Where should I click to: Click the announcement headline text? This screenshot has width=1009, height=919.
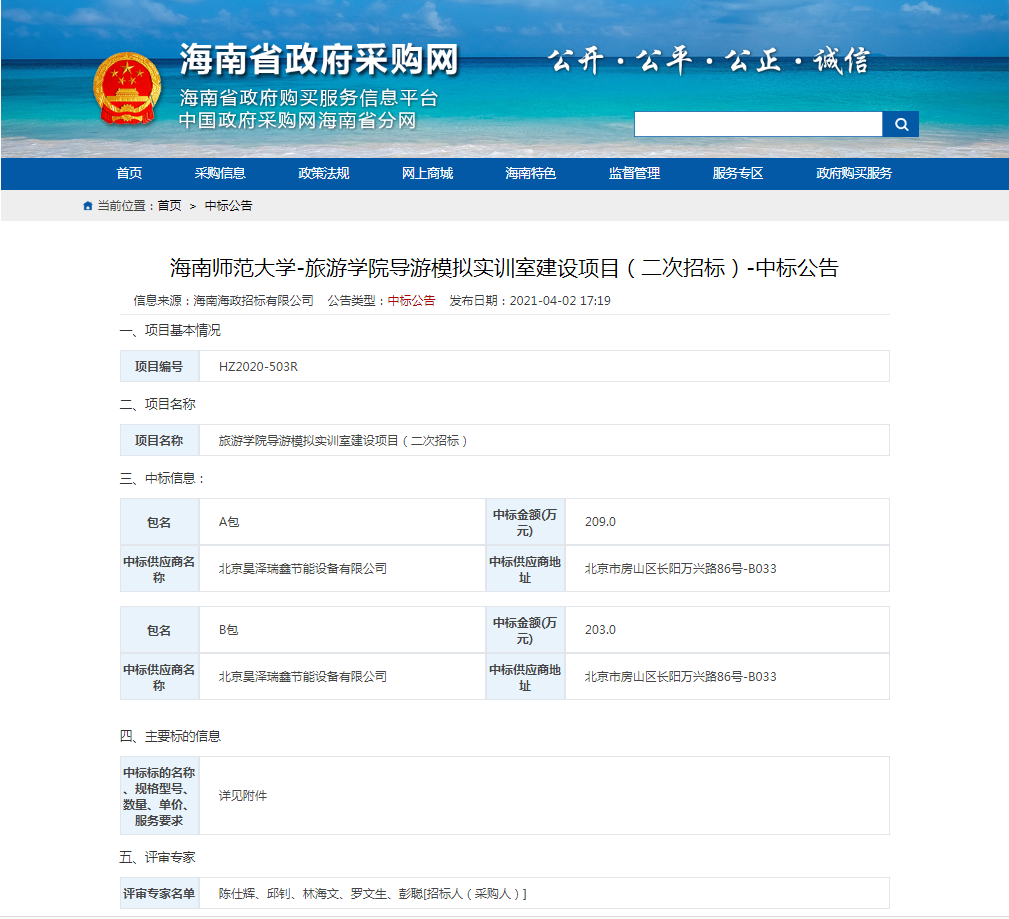[x=504, y=268]
